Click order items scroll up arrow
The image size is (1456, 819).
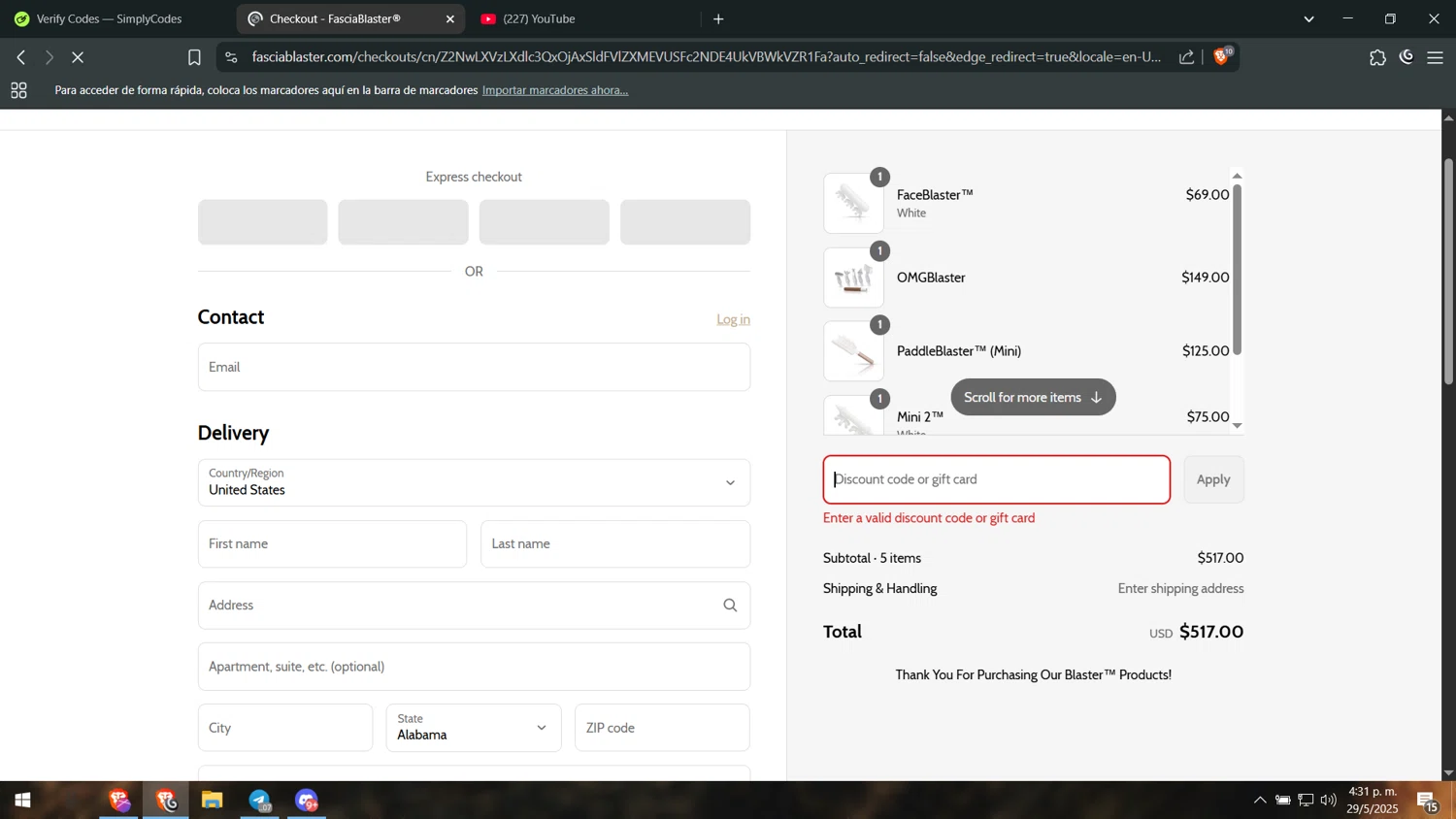[1237, 176]
